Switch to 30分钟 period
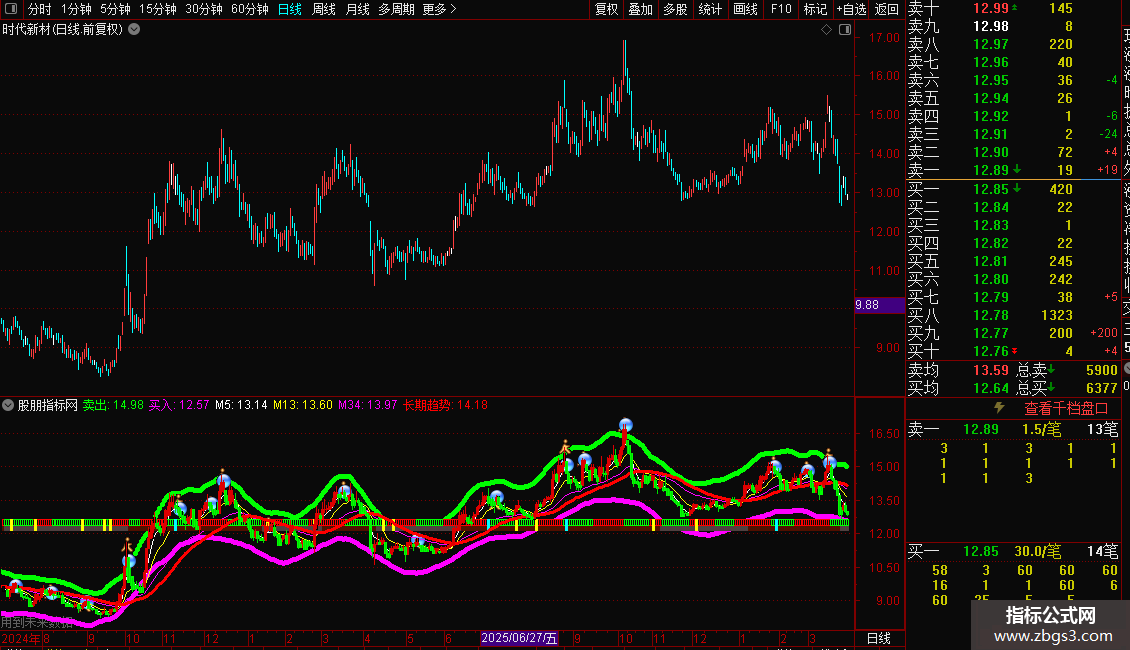Screen dimensions: 1130x650 tap(204, 9)
